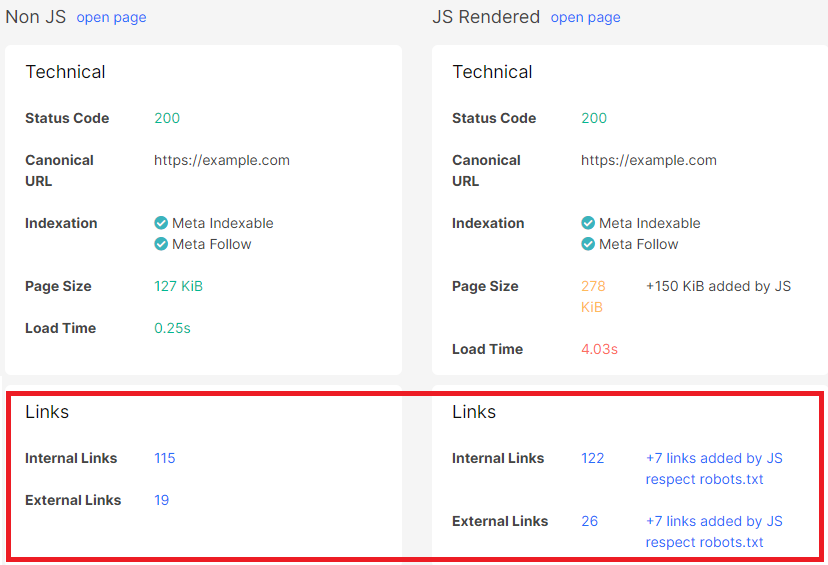Open the JS Rendered page link

(x=586, y=17)
